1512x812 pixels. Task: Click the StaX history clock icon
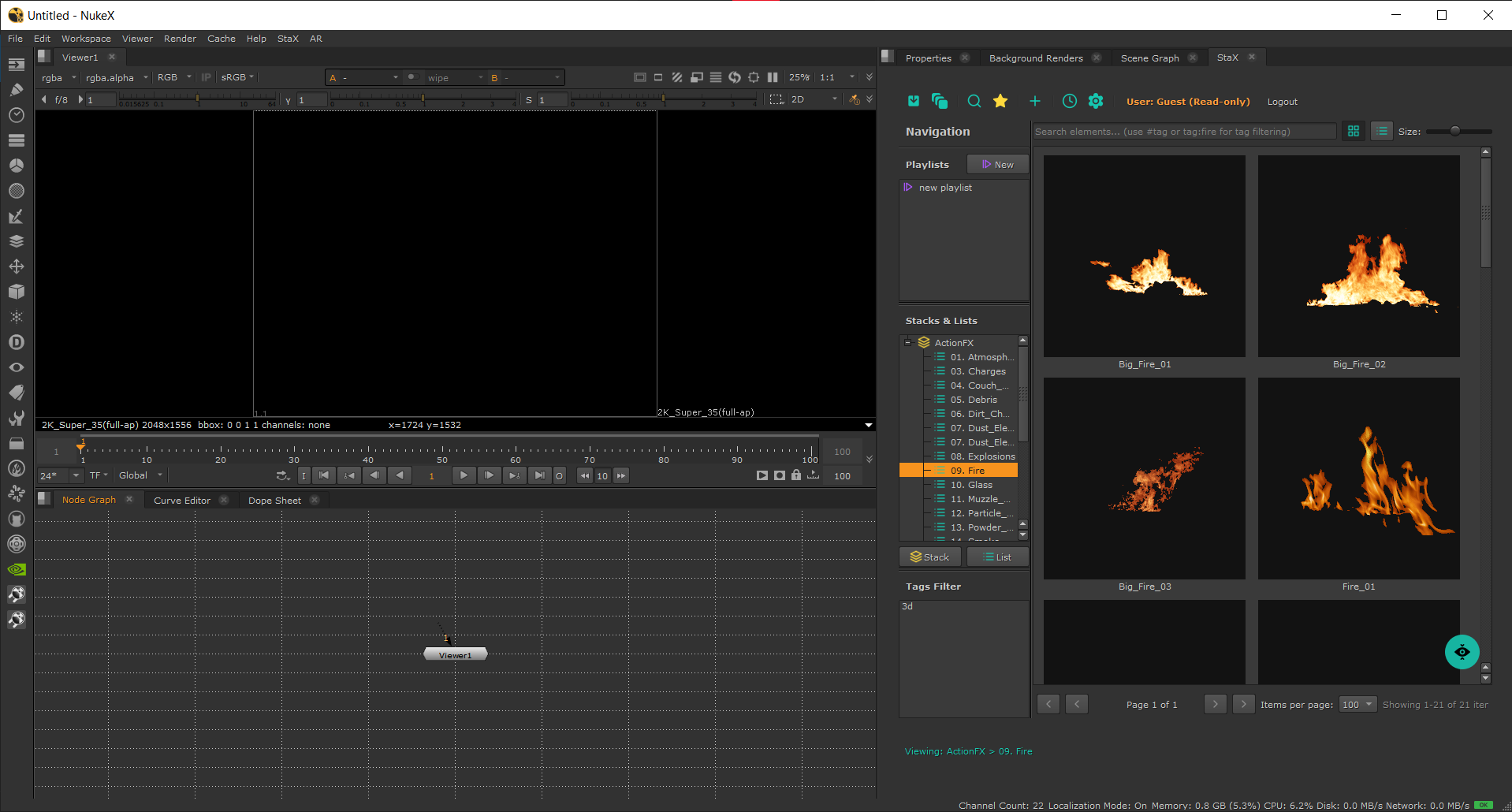pyautogui.click(x=1069, y=101)
